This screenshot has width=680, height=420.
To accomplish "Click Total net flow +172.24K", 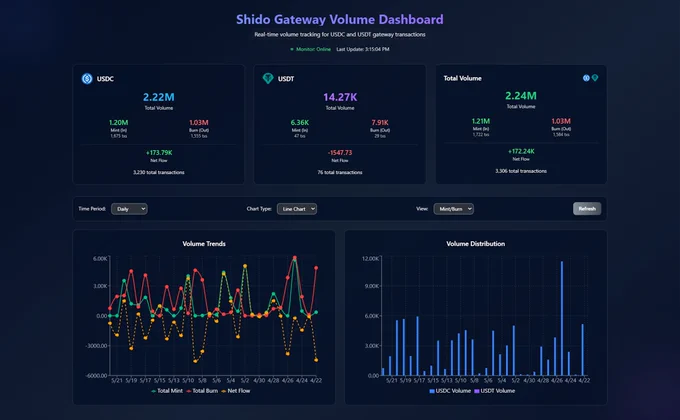I will [x=521, y=151].
